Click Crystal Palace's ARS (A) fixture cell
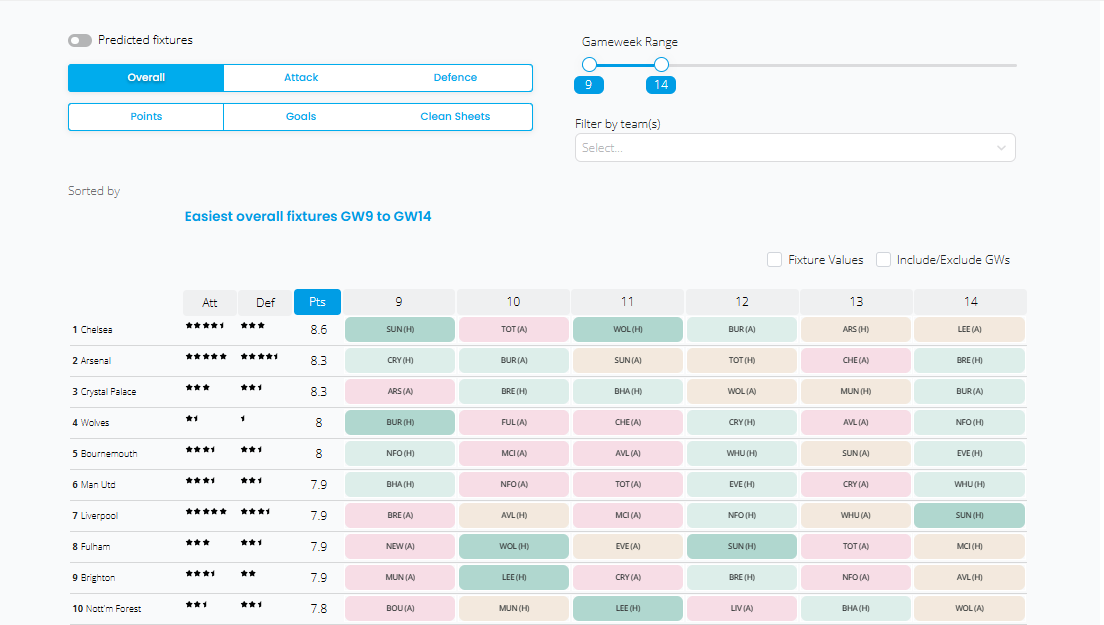 tap(400, 391)
